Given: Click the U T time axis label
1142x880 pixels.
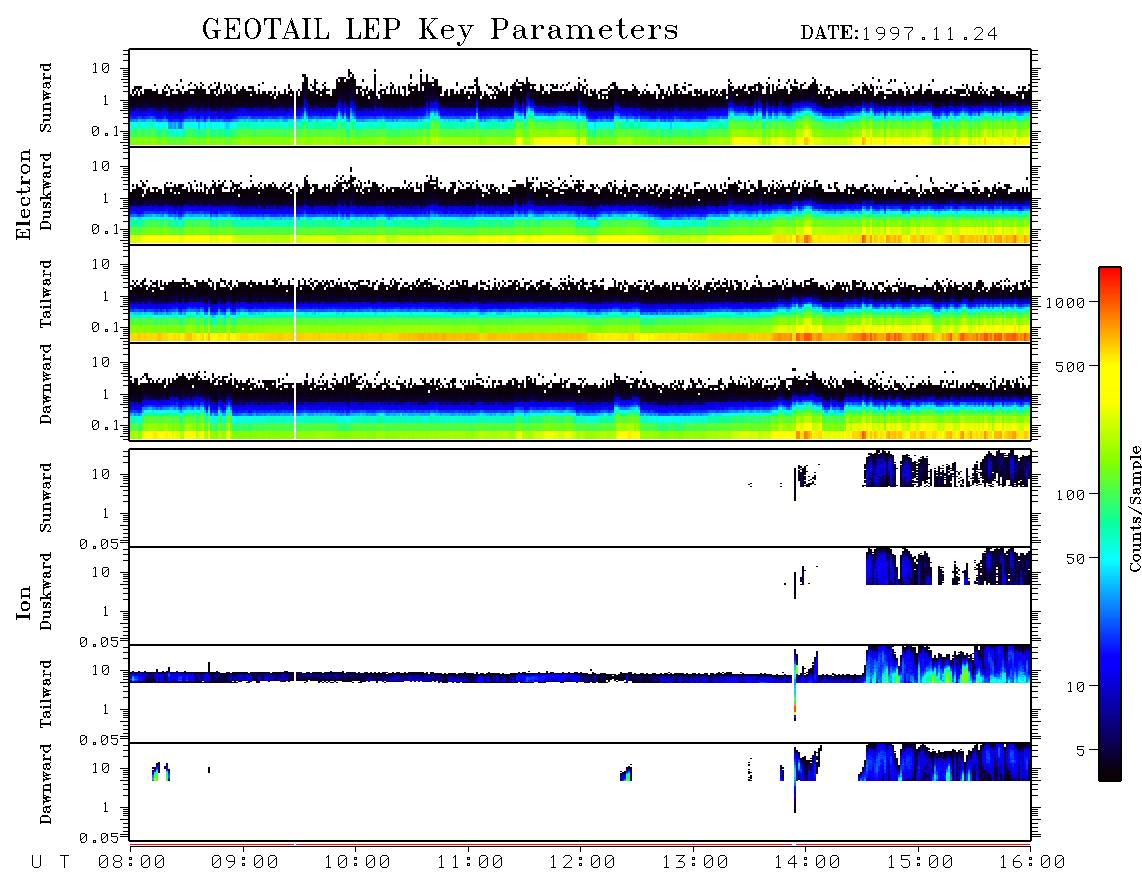Looking at the screenshot, I should point(50,863).
